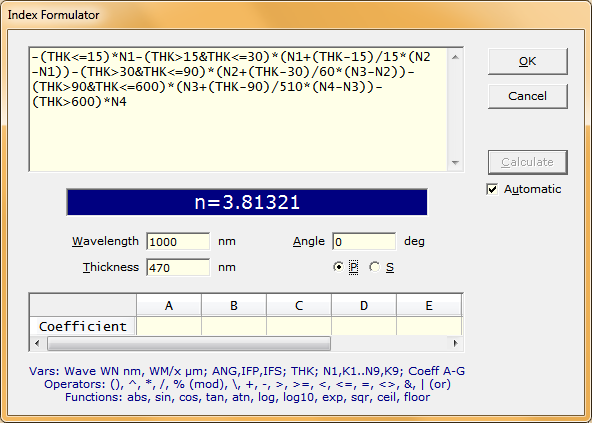Click the Angle input field
The width and height of the screenshot is (592, 423).
tap(364, 241)
